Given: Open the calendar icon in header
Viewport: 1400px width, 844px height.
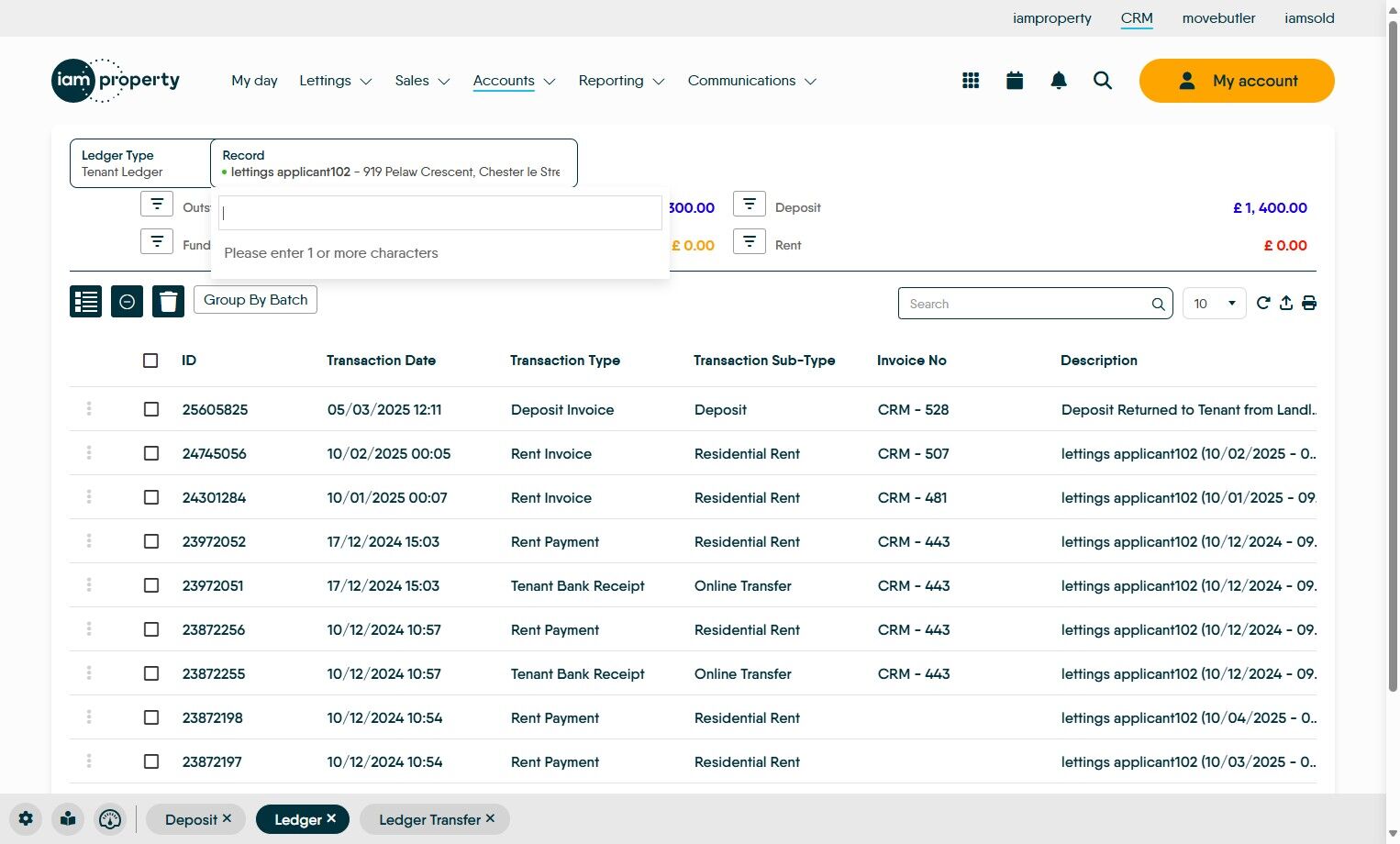Looking at the screenshot, I should (1015, 81).
